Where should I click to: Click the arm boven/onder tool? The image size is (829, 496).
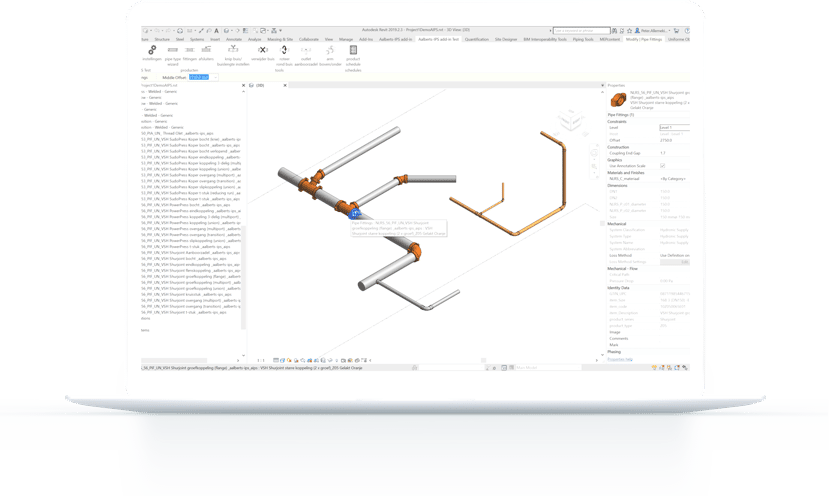click(x=328, y=50)
